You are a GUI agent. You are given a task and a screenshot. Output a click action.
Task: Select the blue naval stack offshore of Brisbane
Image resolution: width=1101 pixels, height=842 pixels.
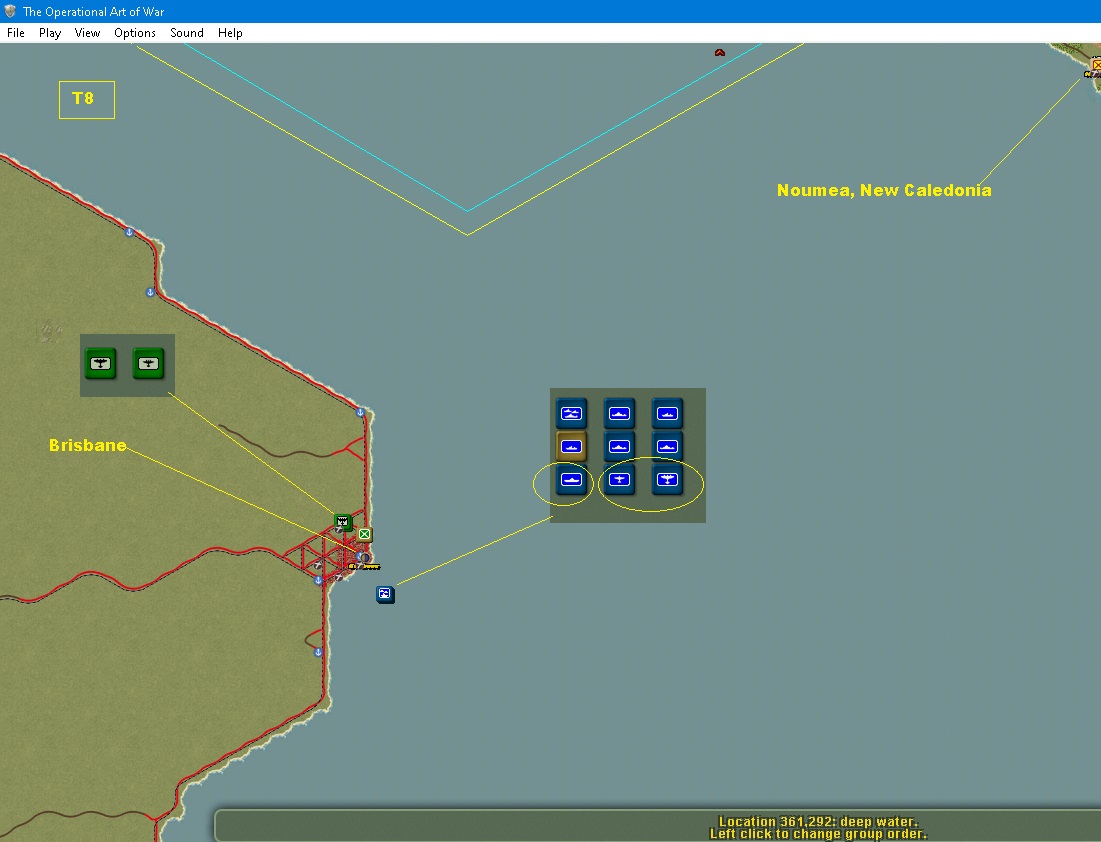point(385,595)
